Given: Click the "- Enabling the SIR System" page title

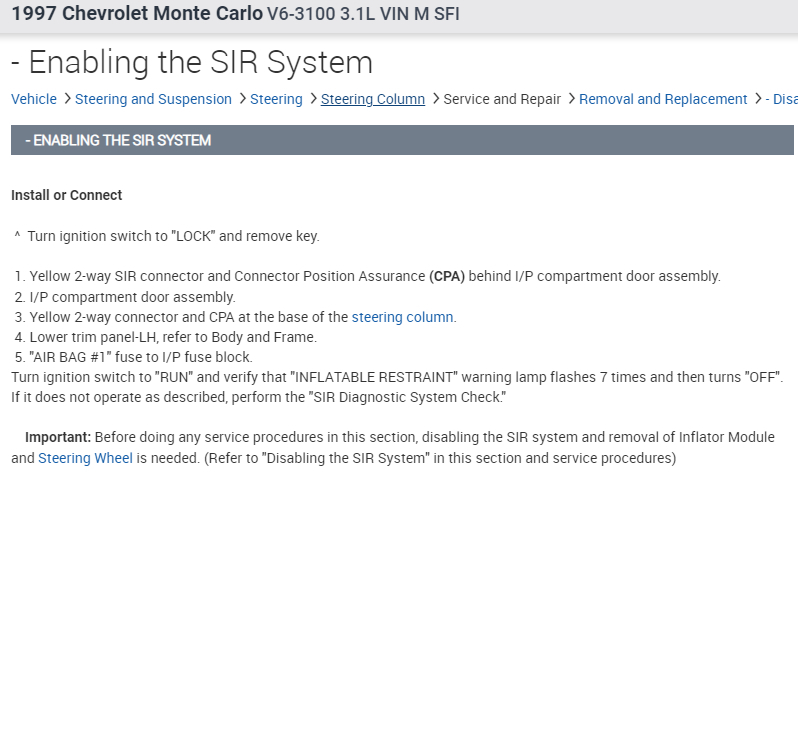Looking at the screenshot, I should click(192, 62).
